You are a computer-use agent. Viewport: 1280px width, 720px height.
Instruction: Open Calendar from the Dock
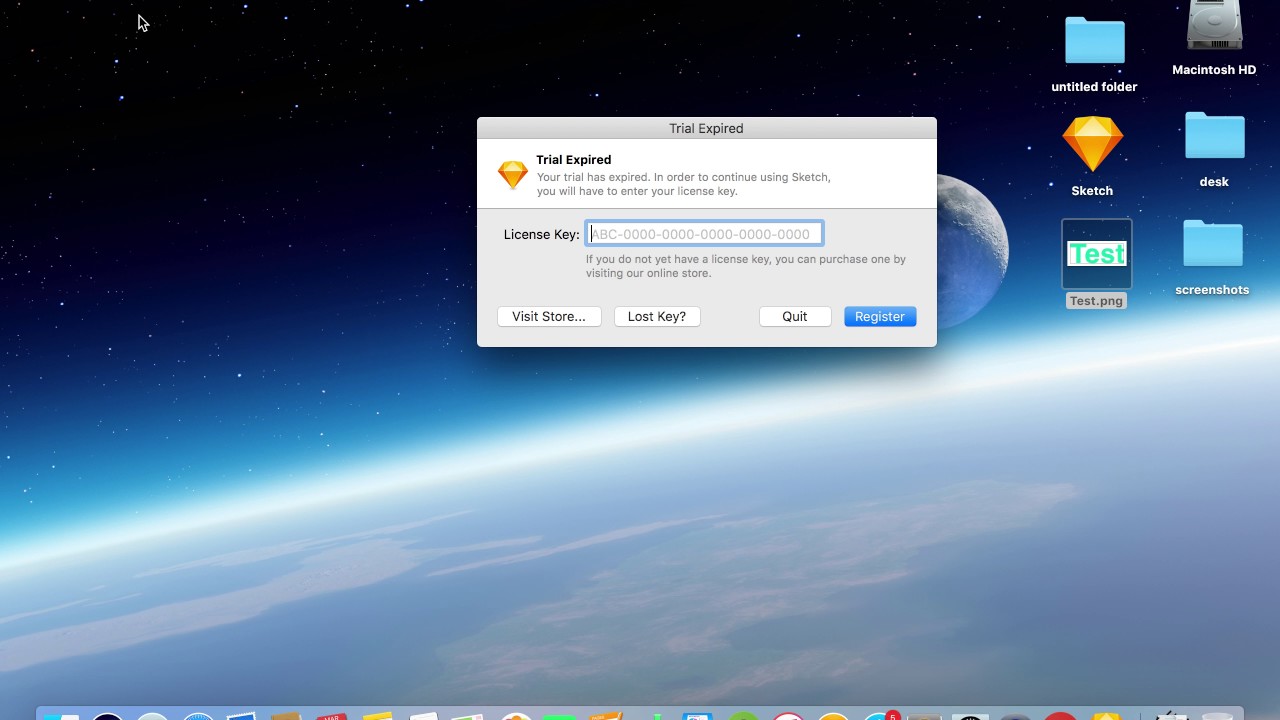[x=331, y=717]
